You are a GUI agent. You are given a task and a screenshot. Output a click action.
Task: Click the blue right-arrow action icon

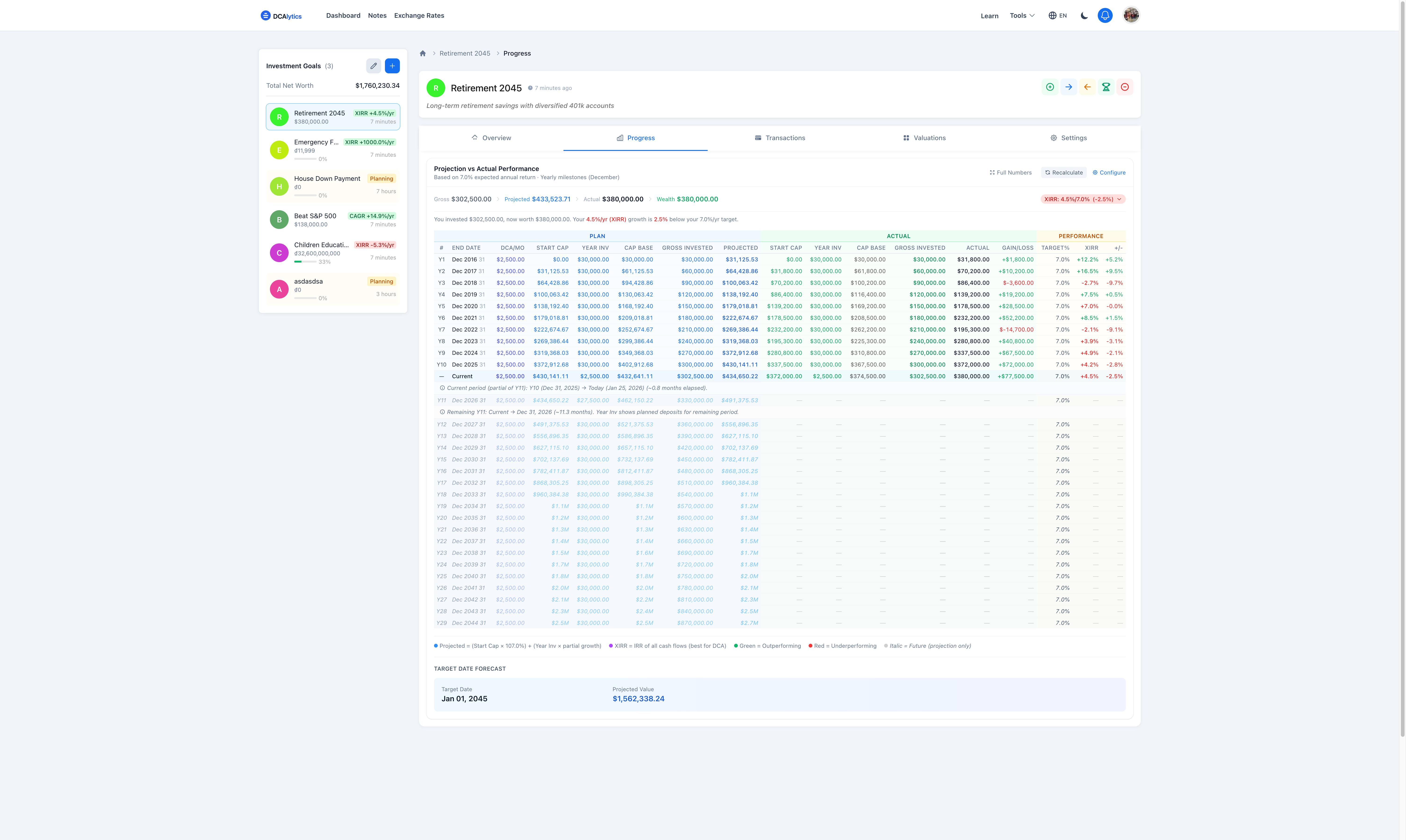(x=1069, y=87)
